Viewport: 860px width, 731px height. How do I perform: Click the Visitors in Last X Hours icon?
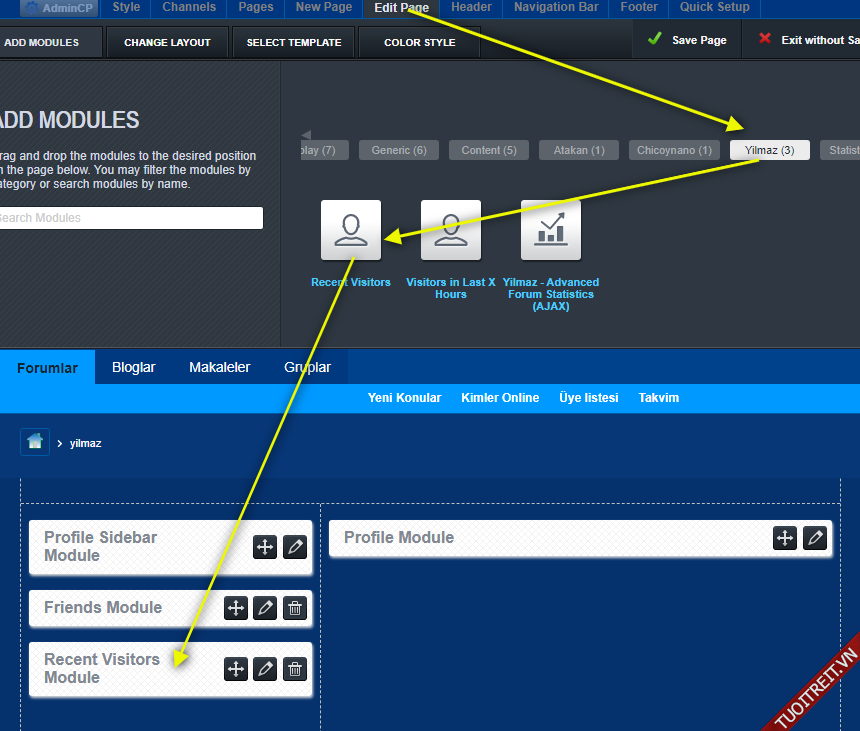coord(450,230)
